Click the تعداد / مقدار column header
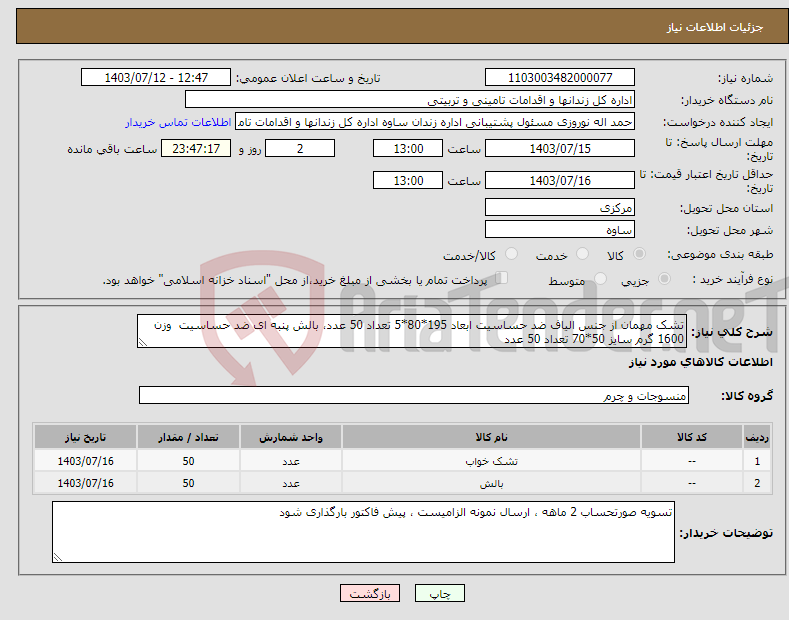Screen dimensions: 789x620 [x=188, y=437]
